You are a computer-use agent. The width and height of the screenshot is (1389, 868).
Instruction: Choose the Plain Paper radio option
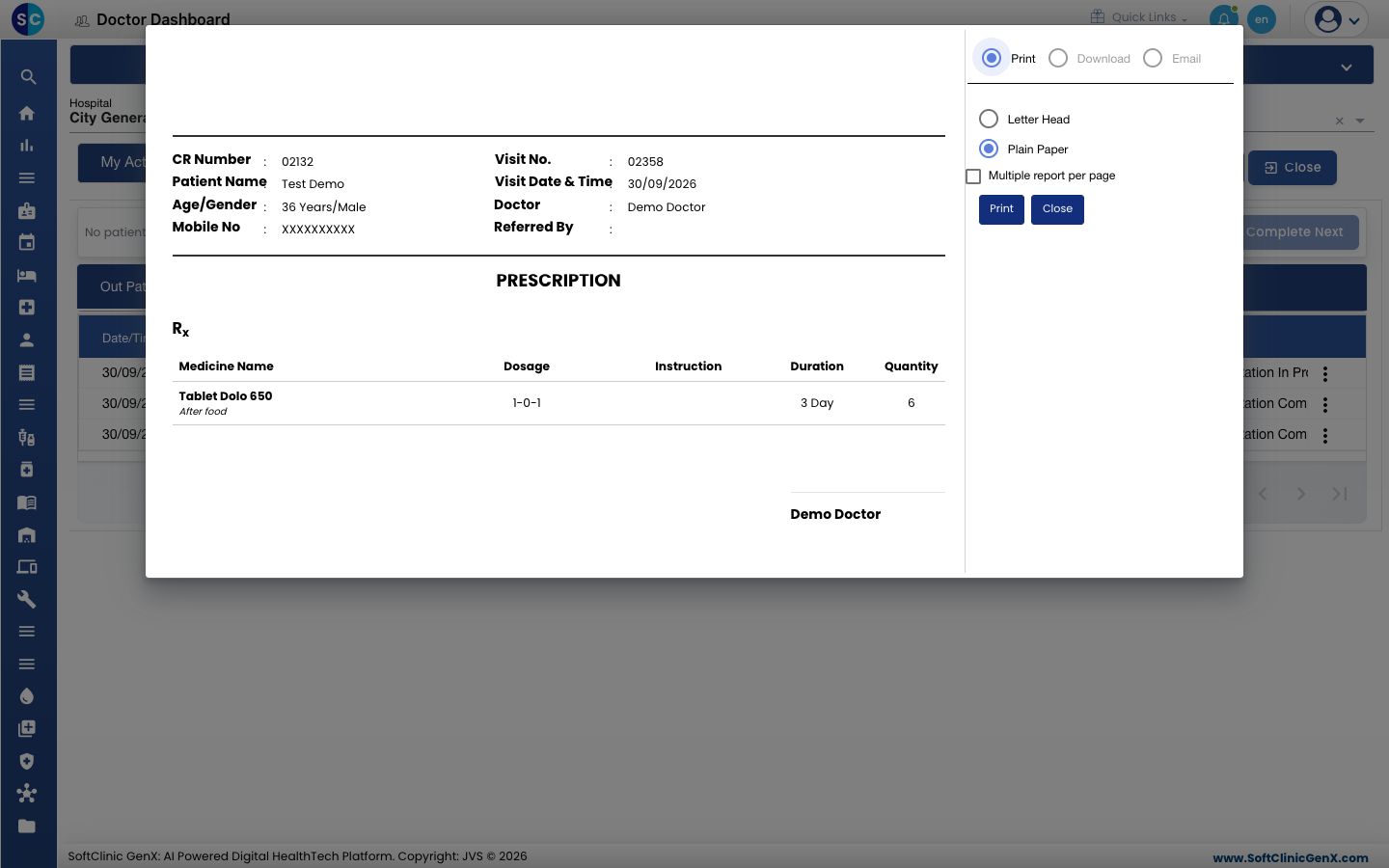click(x=989, y=149)
